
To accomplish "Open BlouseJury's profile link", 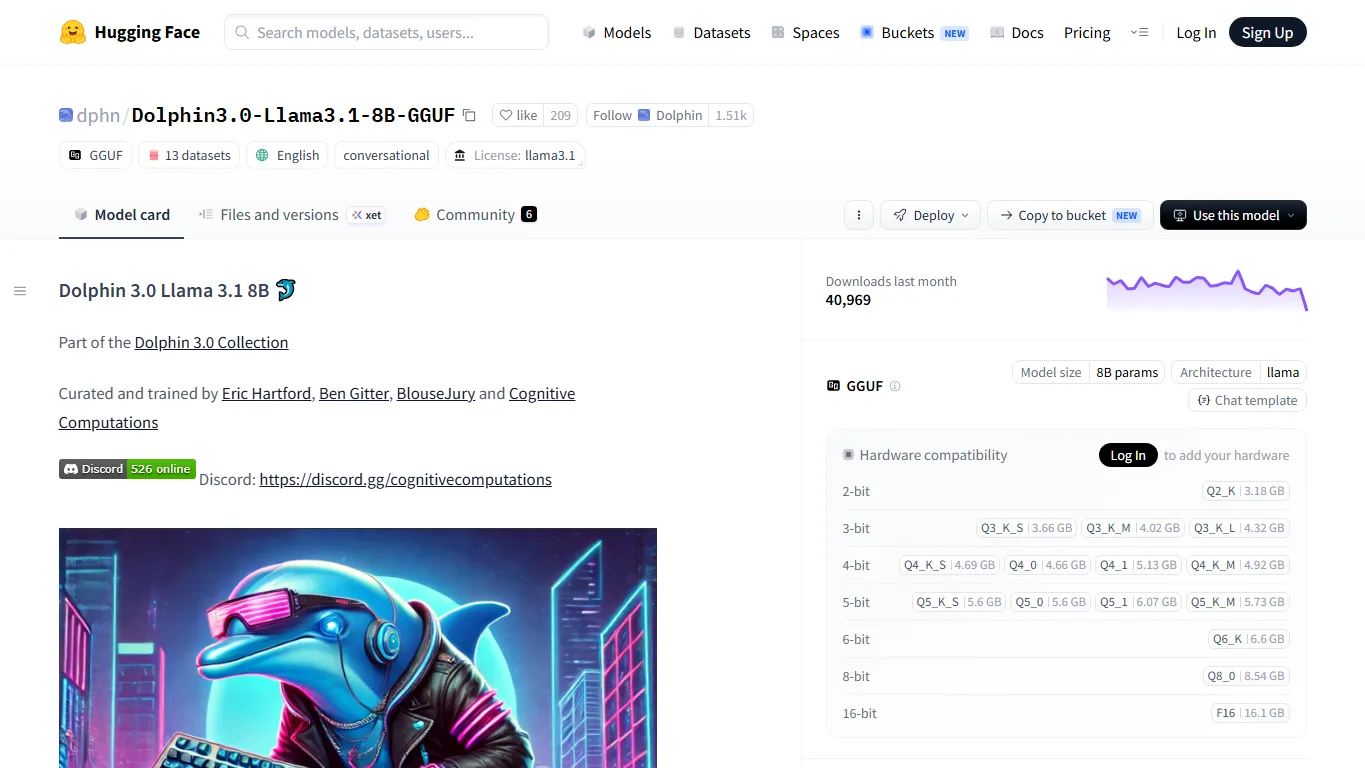I will [436, 393].
